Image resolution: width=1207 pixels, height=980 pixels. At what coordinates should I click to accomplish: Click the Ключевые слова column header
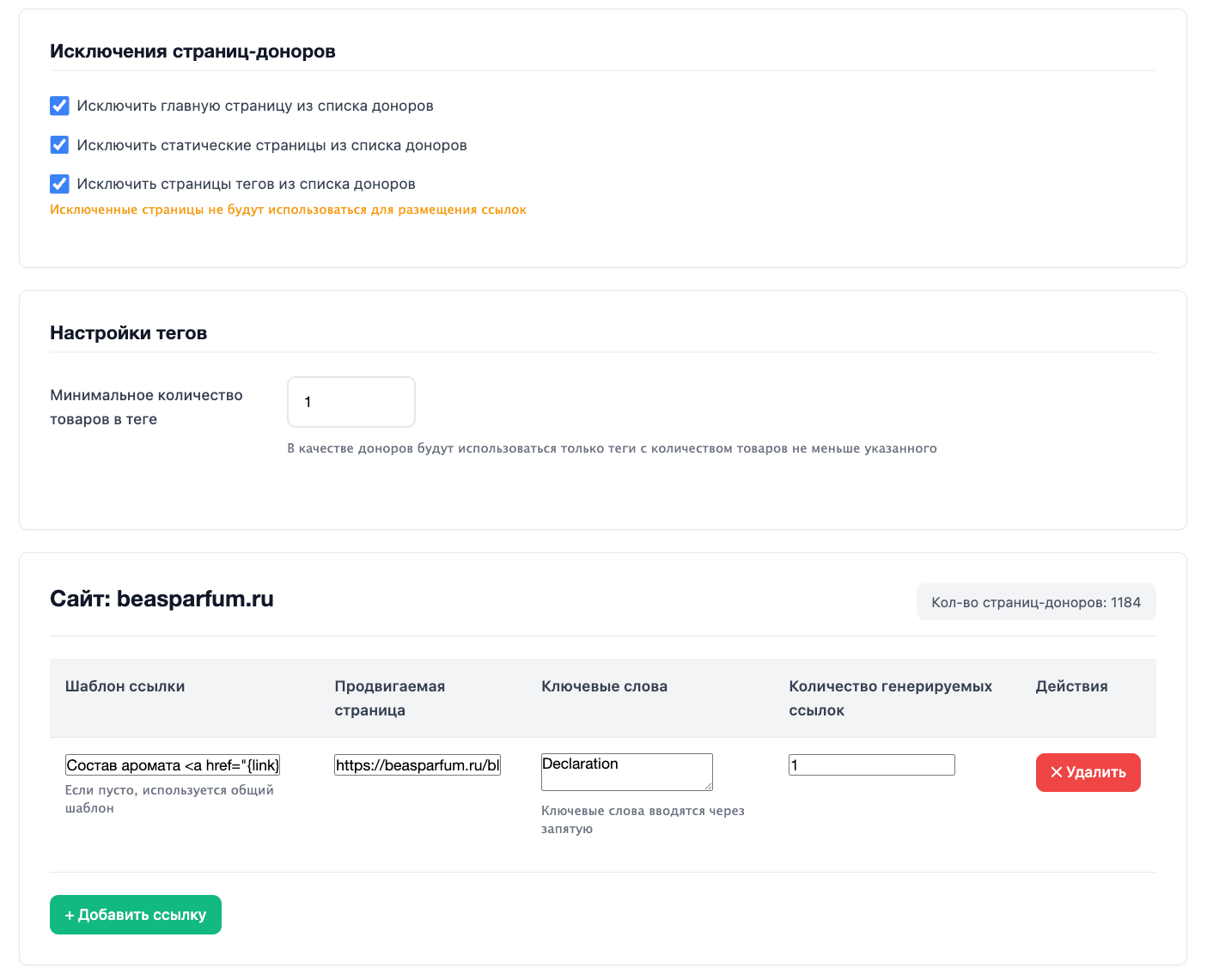pos(604,686)
